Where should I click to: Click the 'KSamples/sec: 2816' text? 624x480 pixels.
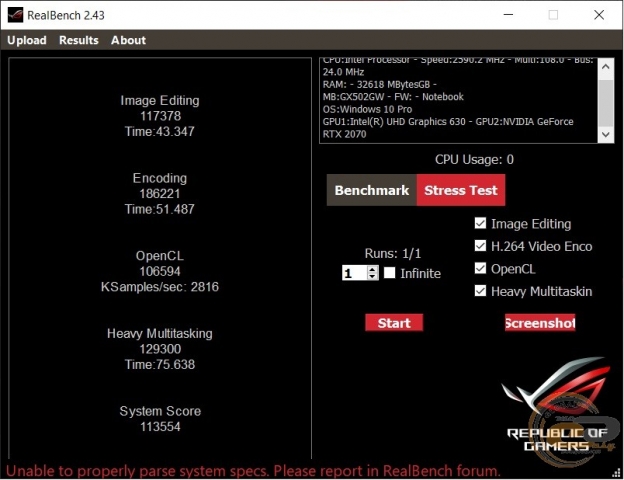pyautogui.click(x=160, y=287)
